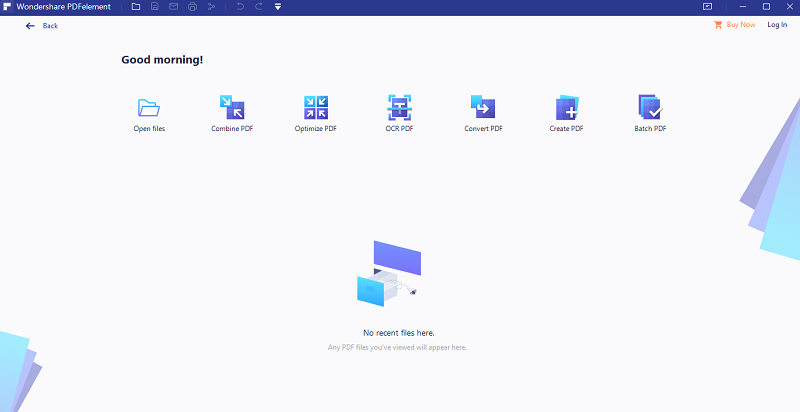Click the save icon in title bar
Screen dimensions: 800x412
[x=155, y=7]
